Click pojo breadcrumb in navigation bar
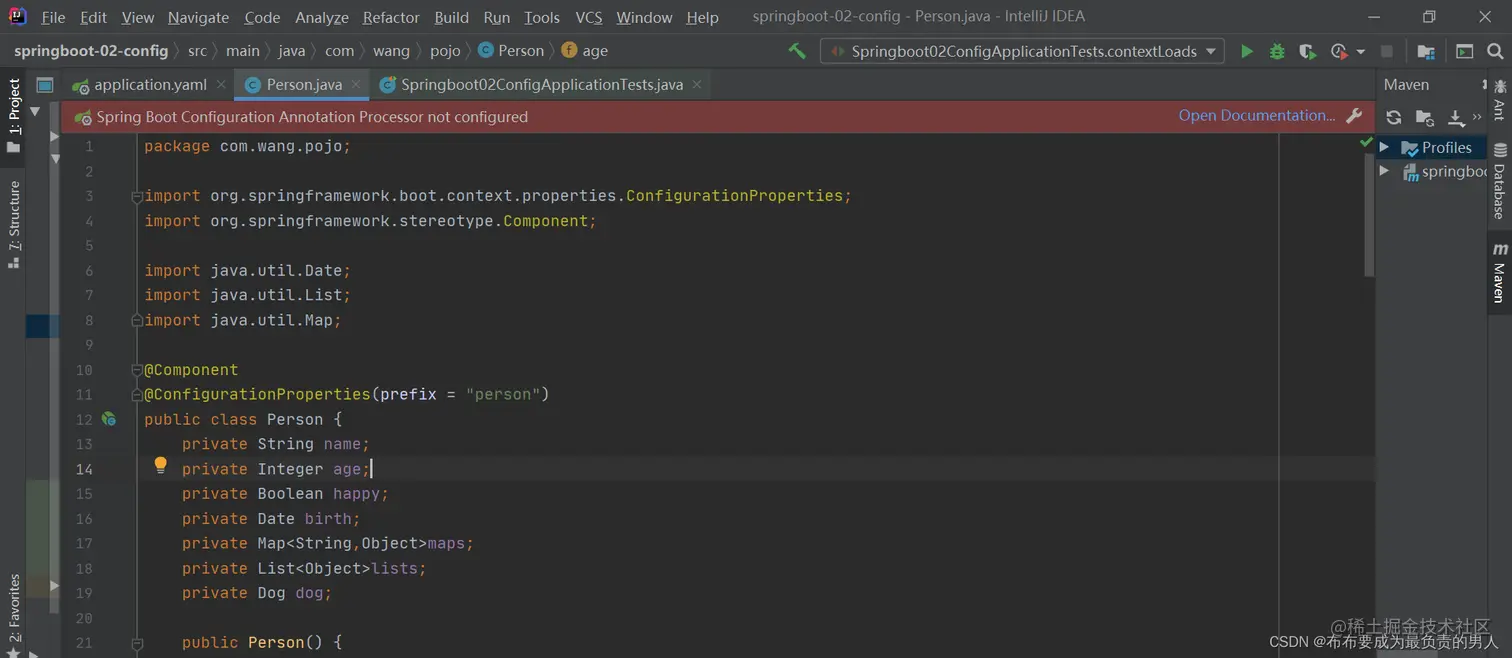1512x658 pixels. tap(445, 51)
